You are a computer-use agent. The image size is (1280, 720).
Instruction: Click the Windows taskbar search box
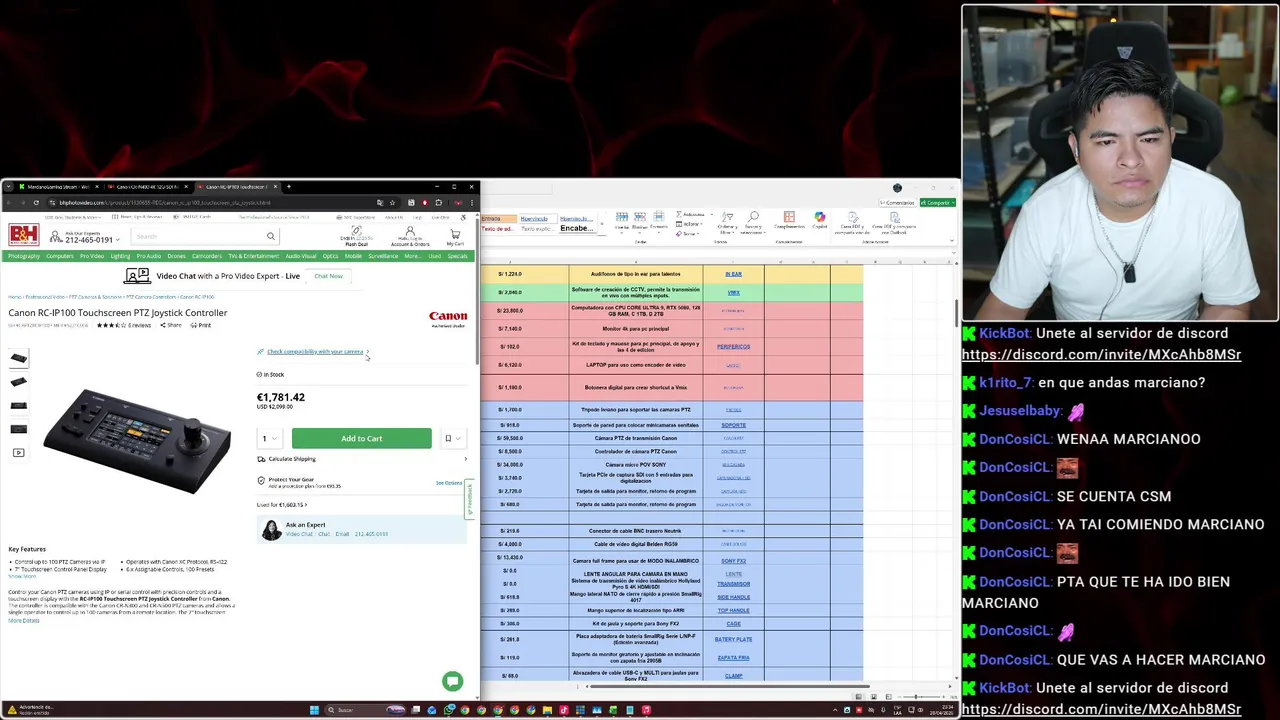352,711
